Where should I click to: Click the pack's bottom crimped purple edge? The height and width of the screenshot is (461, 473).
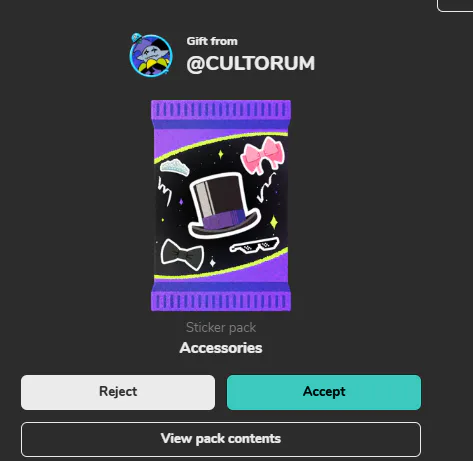coord(221,301)
